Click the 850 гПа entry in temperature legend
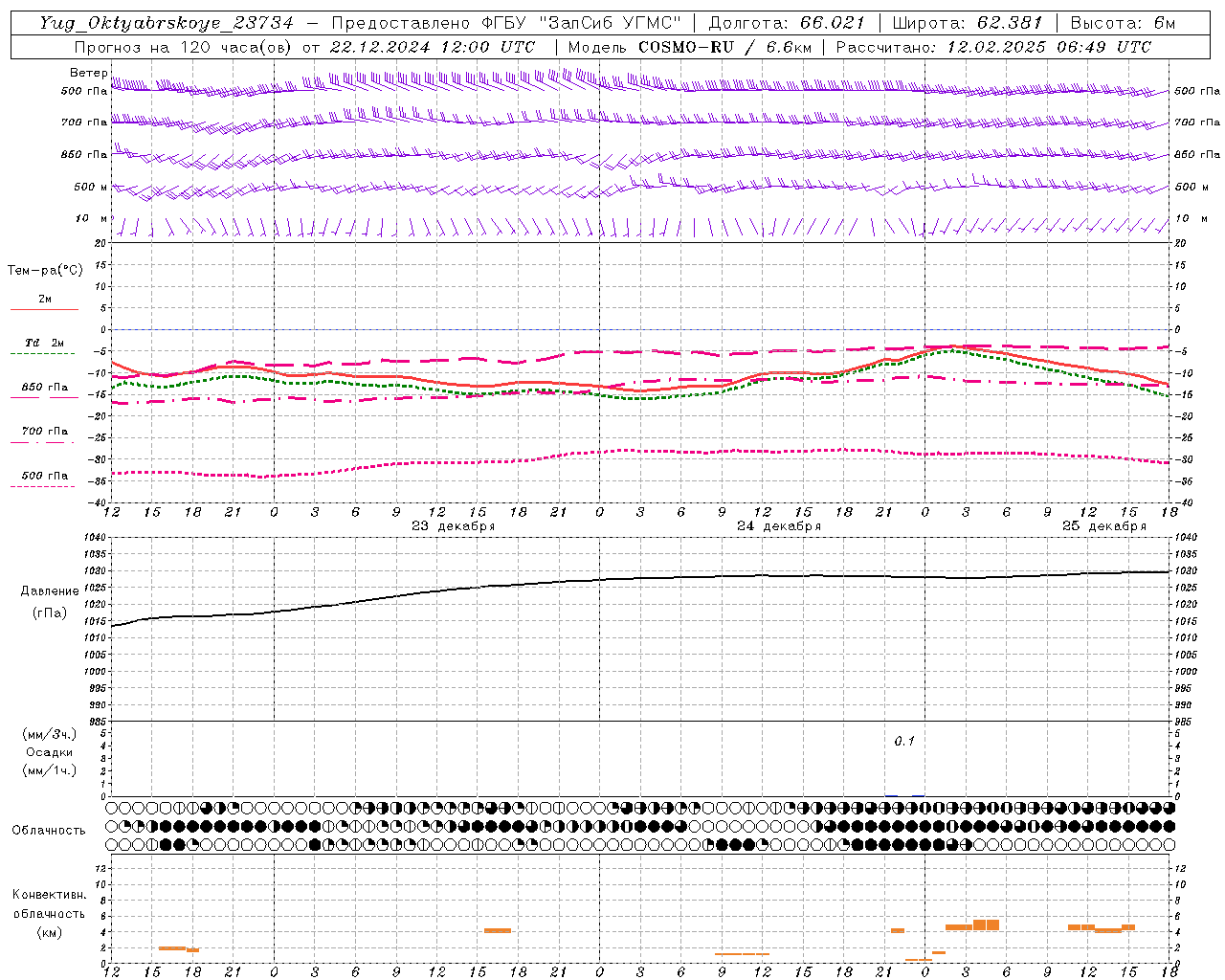The width and height of the screenshot is (1225, 980). [x=45, y=388]
